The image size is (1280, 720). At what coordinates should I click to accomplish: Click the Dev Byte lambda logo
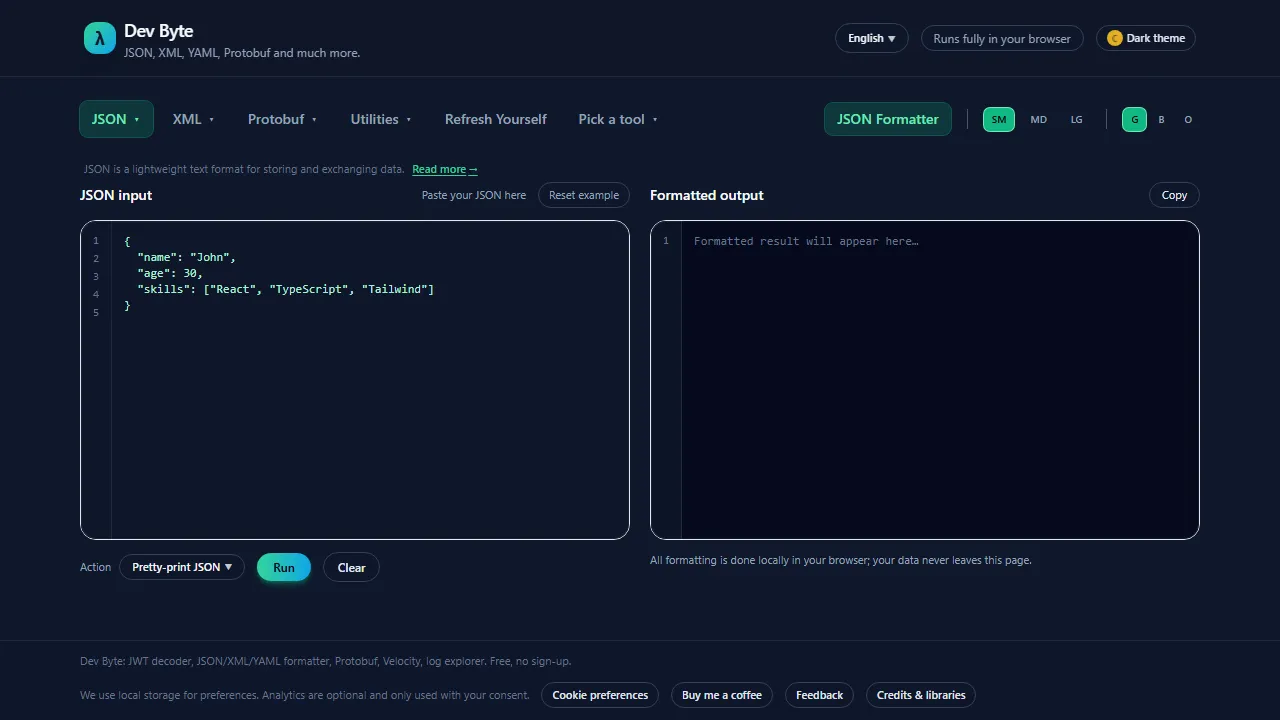click(x=100, y=38)
